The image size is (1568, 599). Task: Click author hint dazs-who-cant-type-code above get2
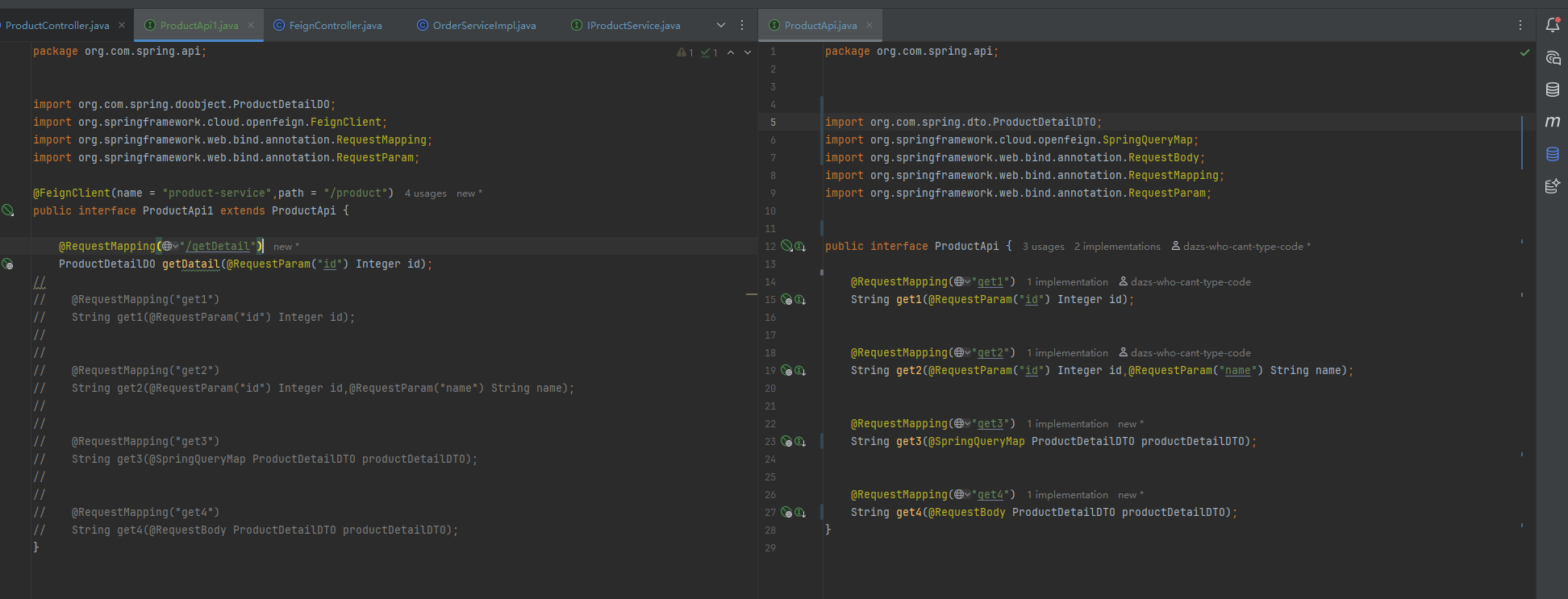1185,353
